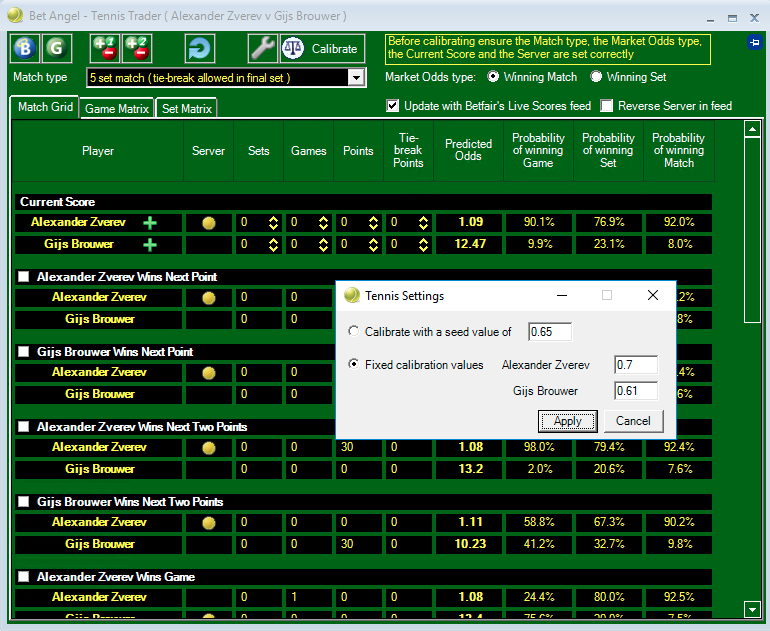Click the Current Score section header

tap(363, 202)
